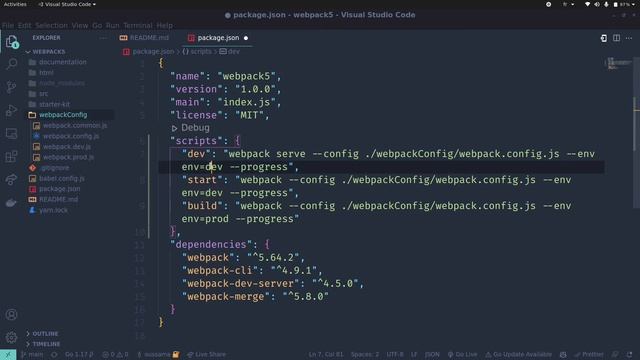Screen dimensions: 640x360
Task: Expand the documentation folder
Action: tap(58, 62)
